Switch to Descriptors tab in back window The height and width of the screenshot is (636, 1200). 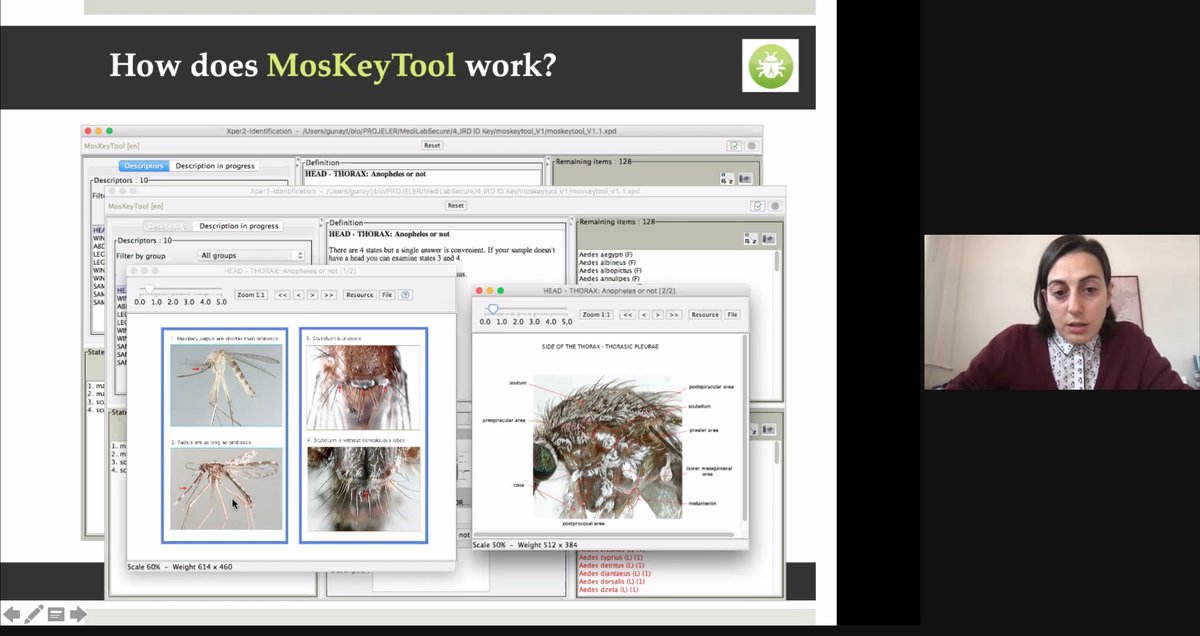point(143,166)
